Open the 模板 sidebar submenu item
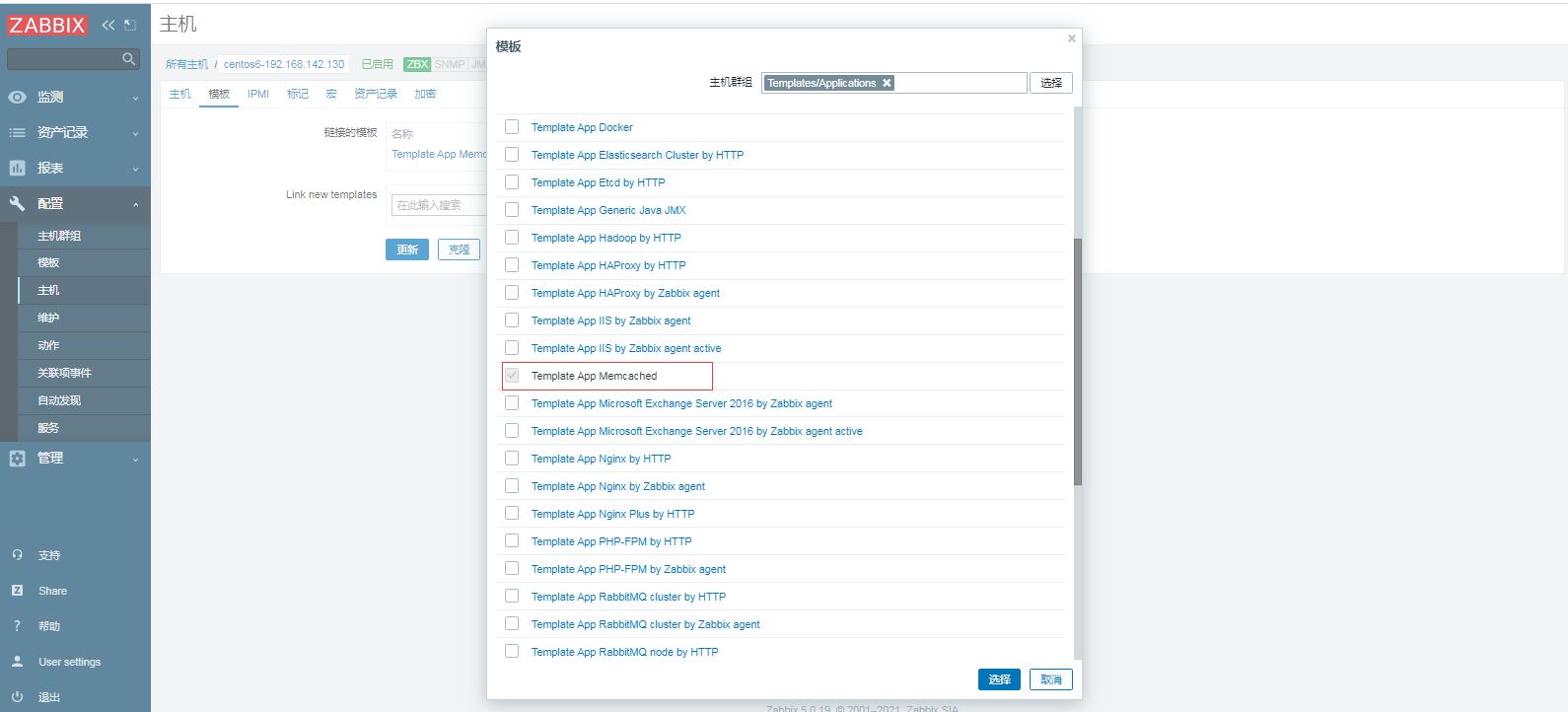The height and width of the screenshot is (712, 1568). click(48, 262)
